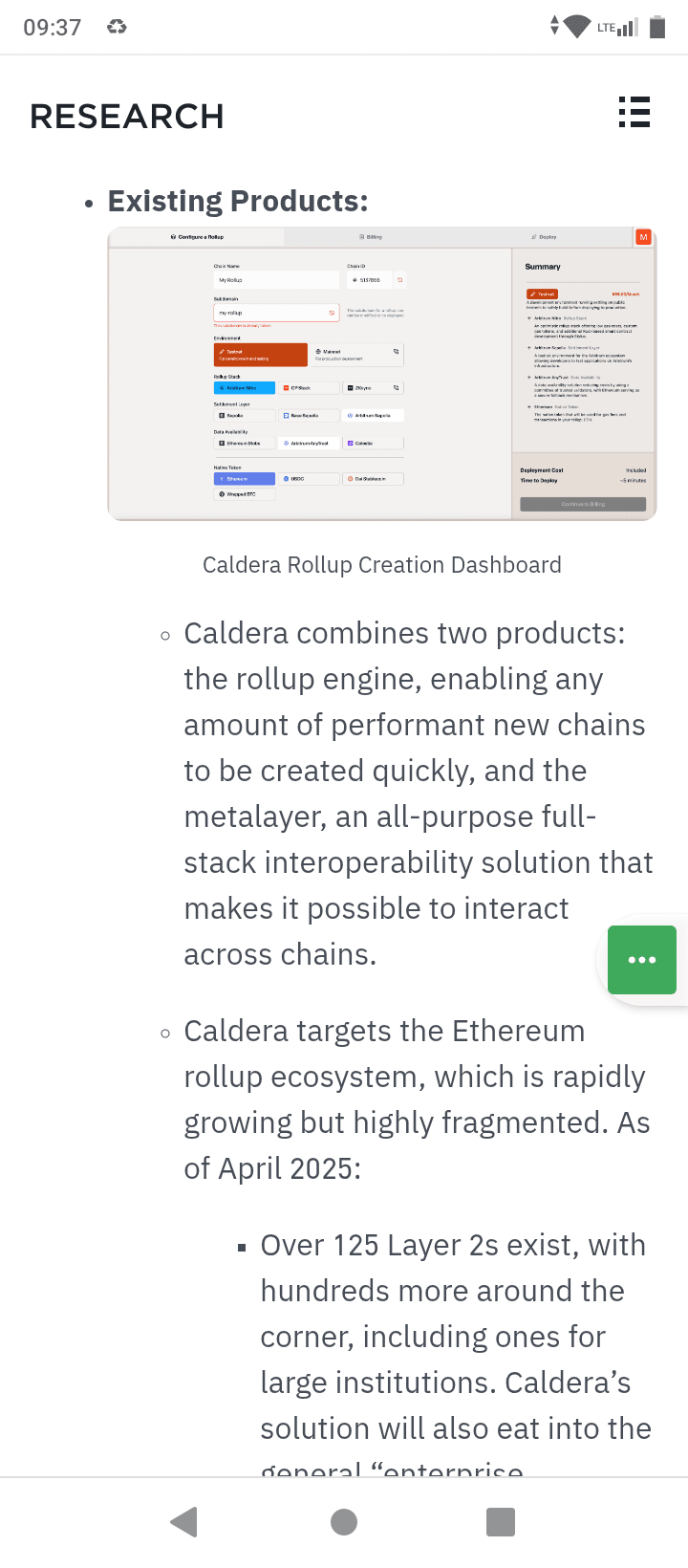Select the Testnet environment option
The height and width of the screenshot is (1568, 688).
click(261, 355)
